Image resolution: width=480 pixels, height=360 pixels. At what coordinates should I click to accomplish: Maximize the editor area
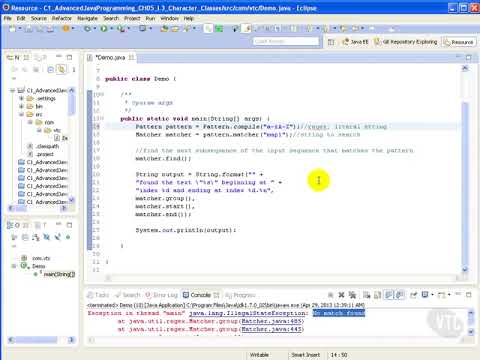click(468, 58)
